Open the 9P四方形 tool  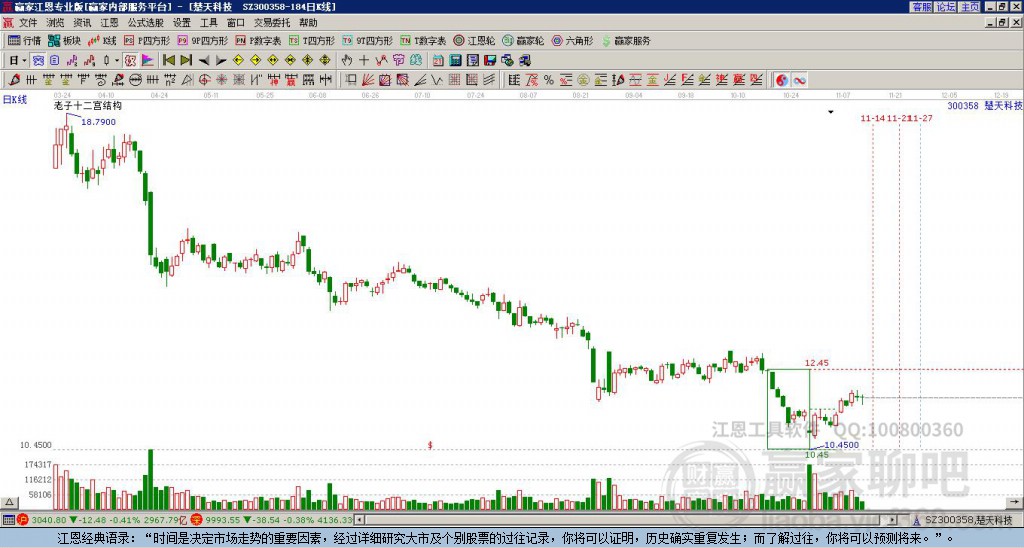(202, 40)
